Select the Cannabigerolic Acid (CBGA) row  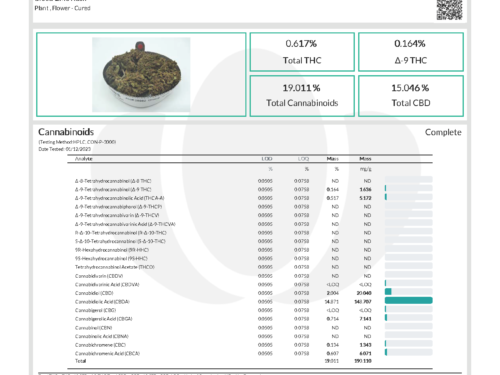(x=250, y=319)
